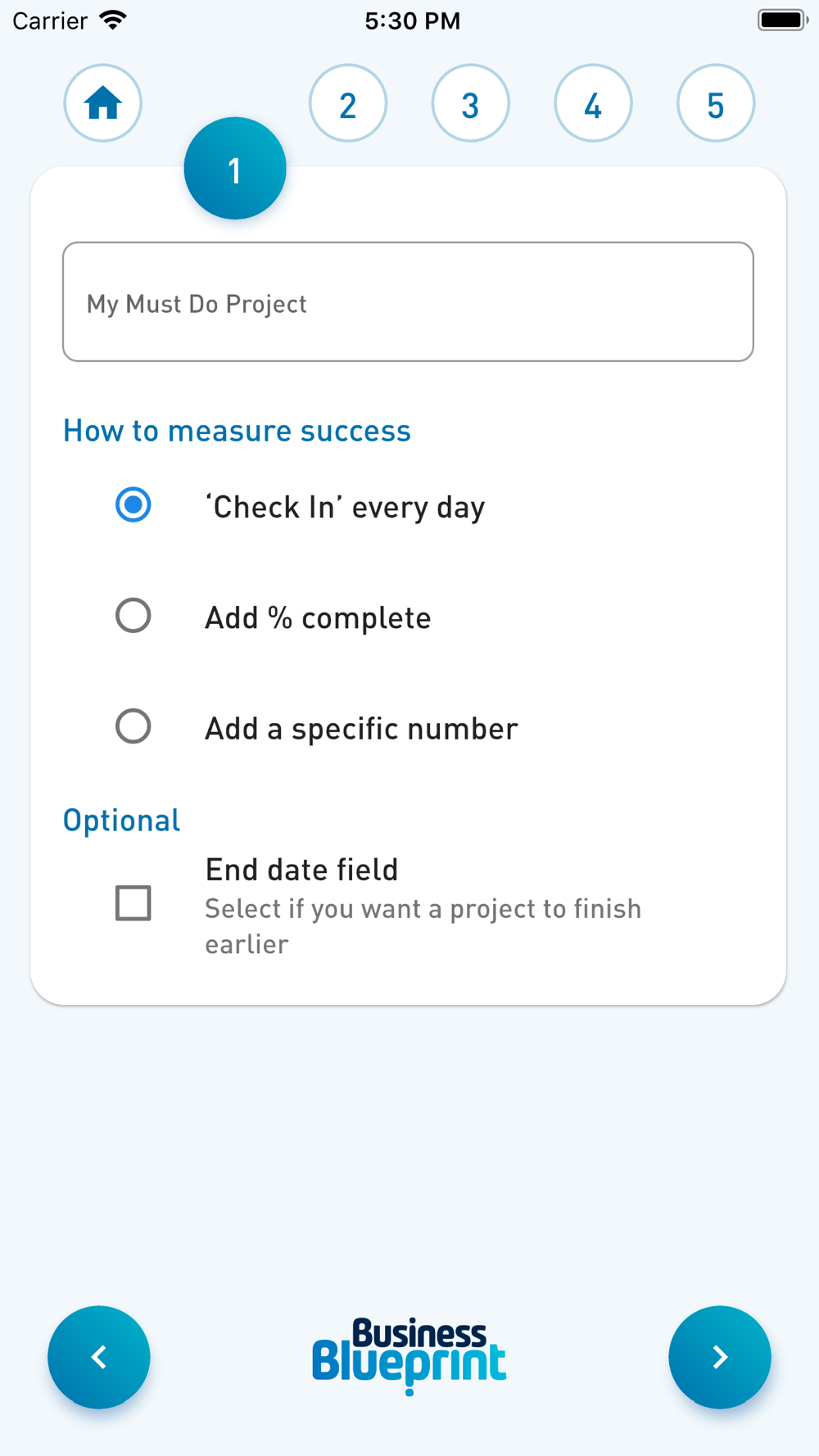The width and height of the screenshot is (819, 1456).
Task: Focus the My Must Do Project field
Action: point(408,302)
